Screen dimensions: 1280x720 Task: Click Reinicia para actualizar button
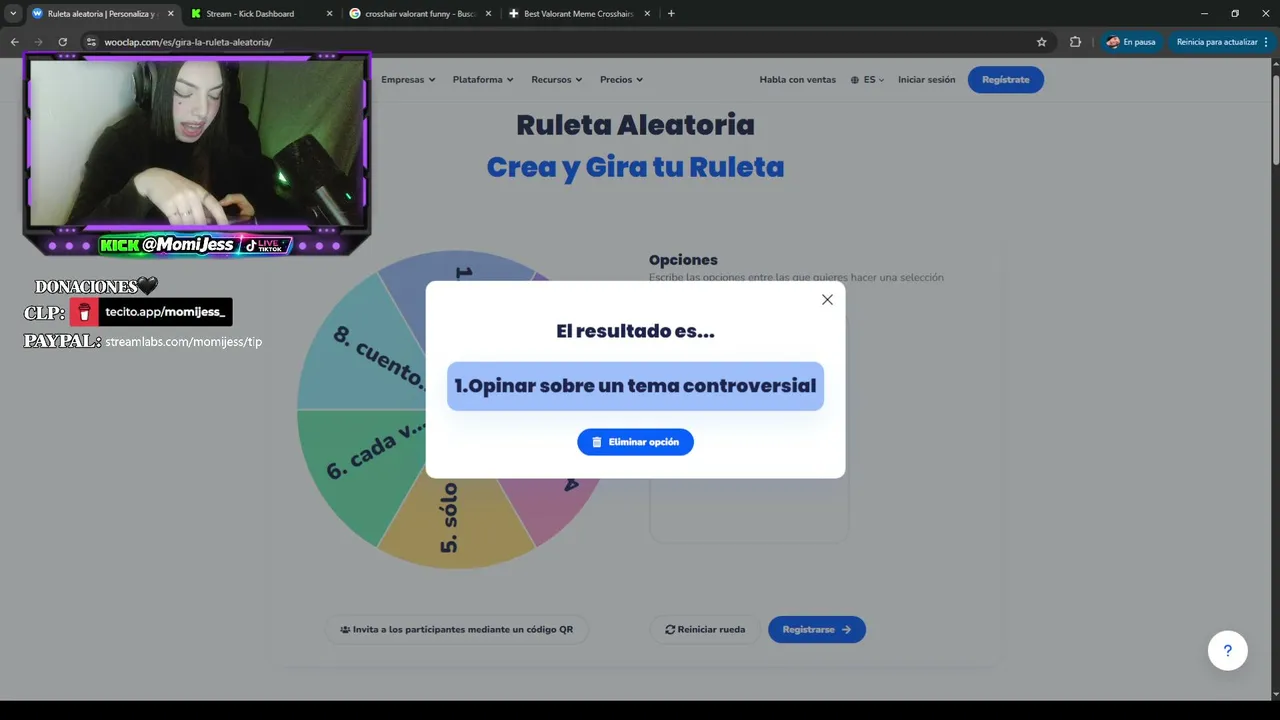1222,42
